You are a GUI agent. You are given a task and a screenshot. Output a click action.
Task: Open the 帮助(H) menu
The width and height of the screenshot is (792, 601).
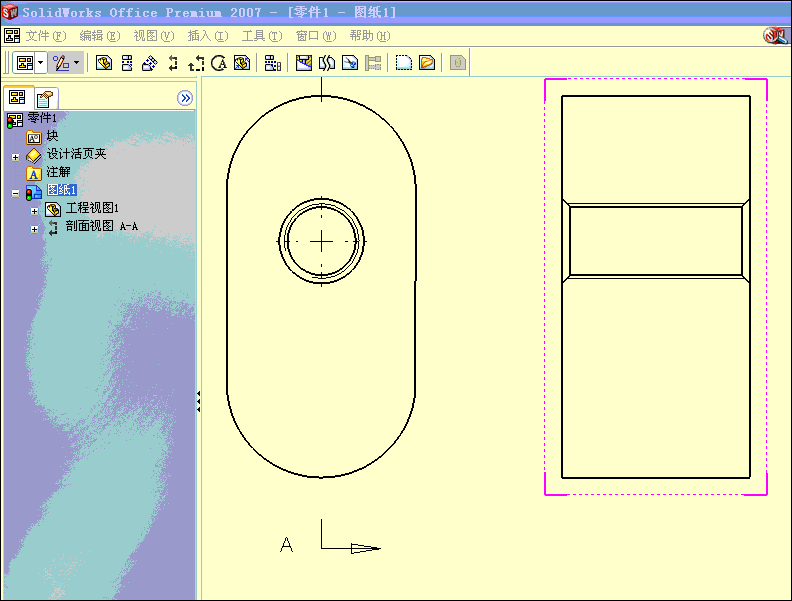[x=370, y=36]
